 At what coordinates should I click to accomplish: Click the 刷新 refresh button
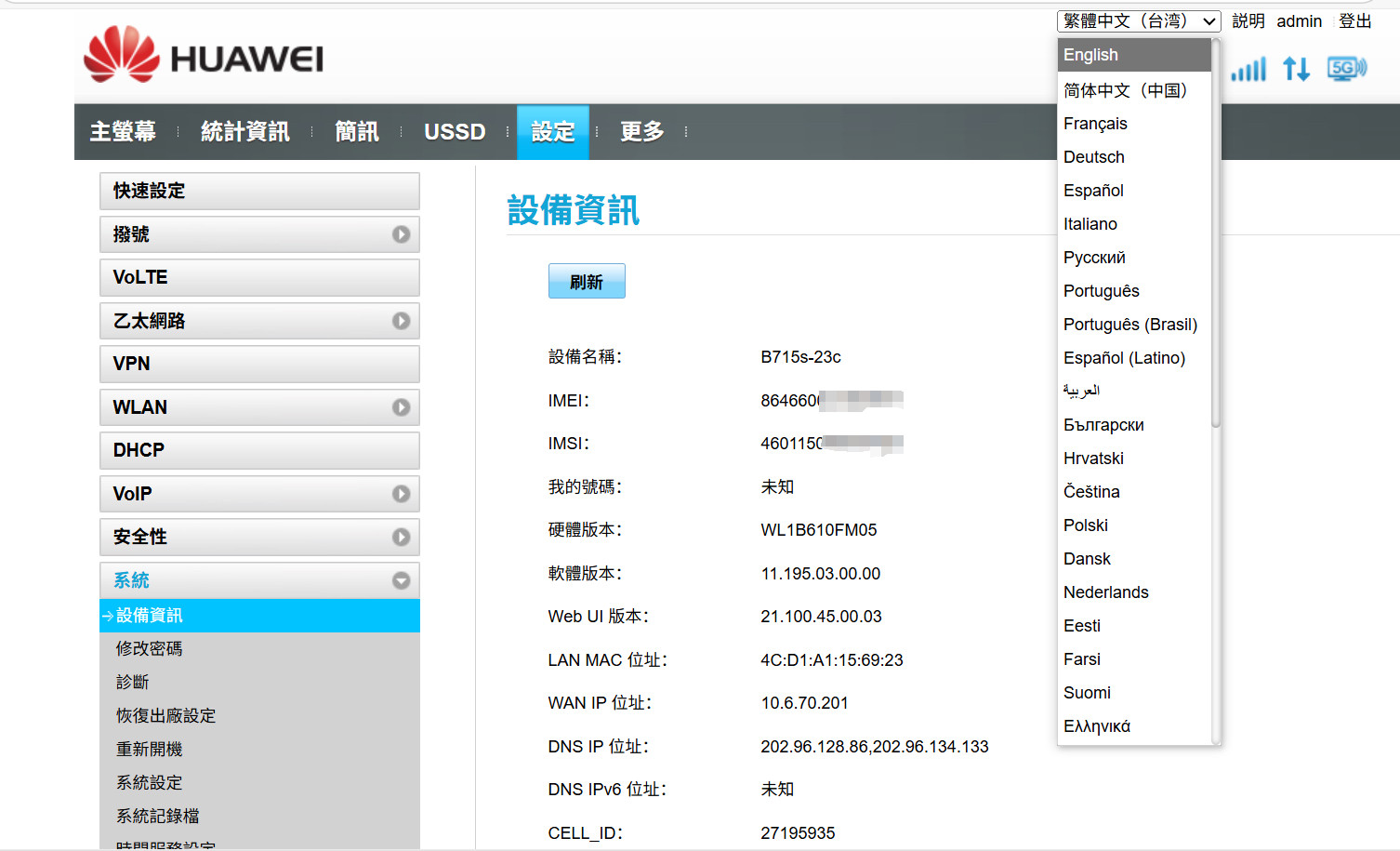pos(587,281)
